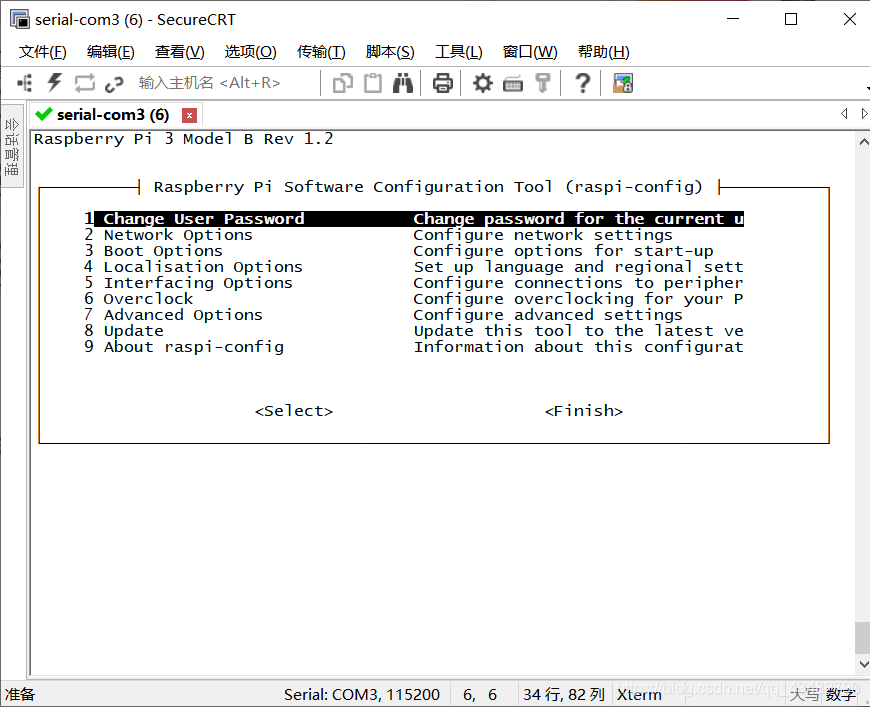Open the Session Manager toolbar icon
This screenshot has width=870, height=707.
[x=24, y=83]
